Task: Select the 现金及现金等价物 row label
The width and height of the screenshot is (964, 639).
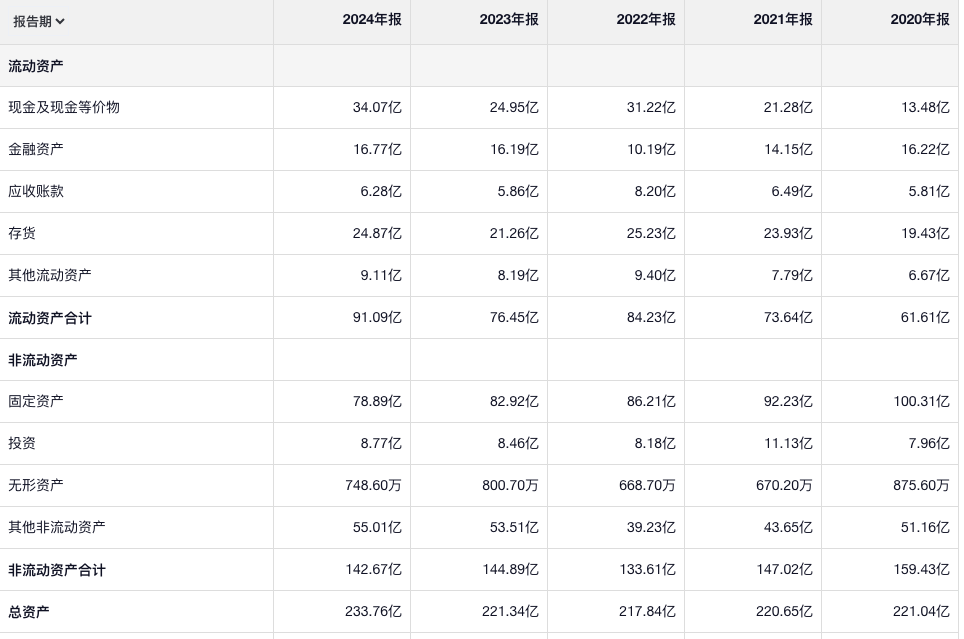Action: tap(64, 107)
